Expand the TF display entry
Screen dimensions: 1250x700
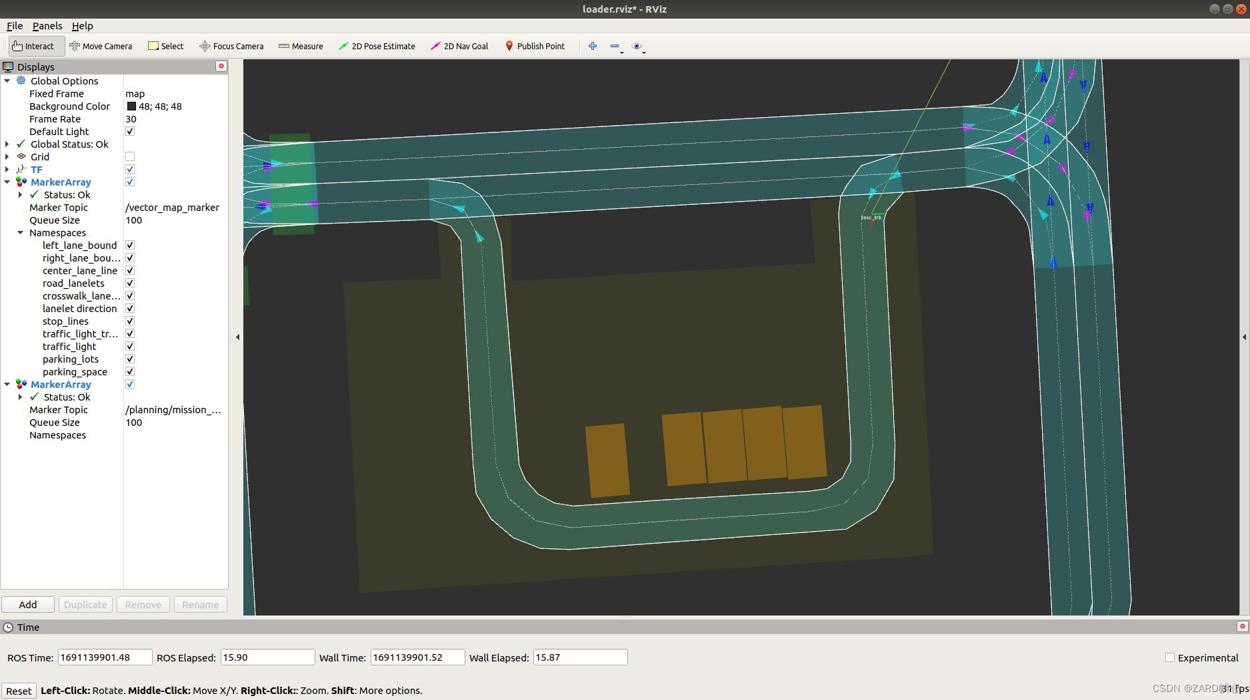tap(7, 170)
